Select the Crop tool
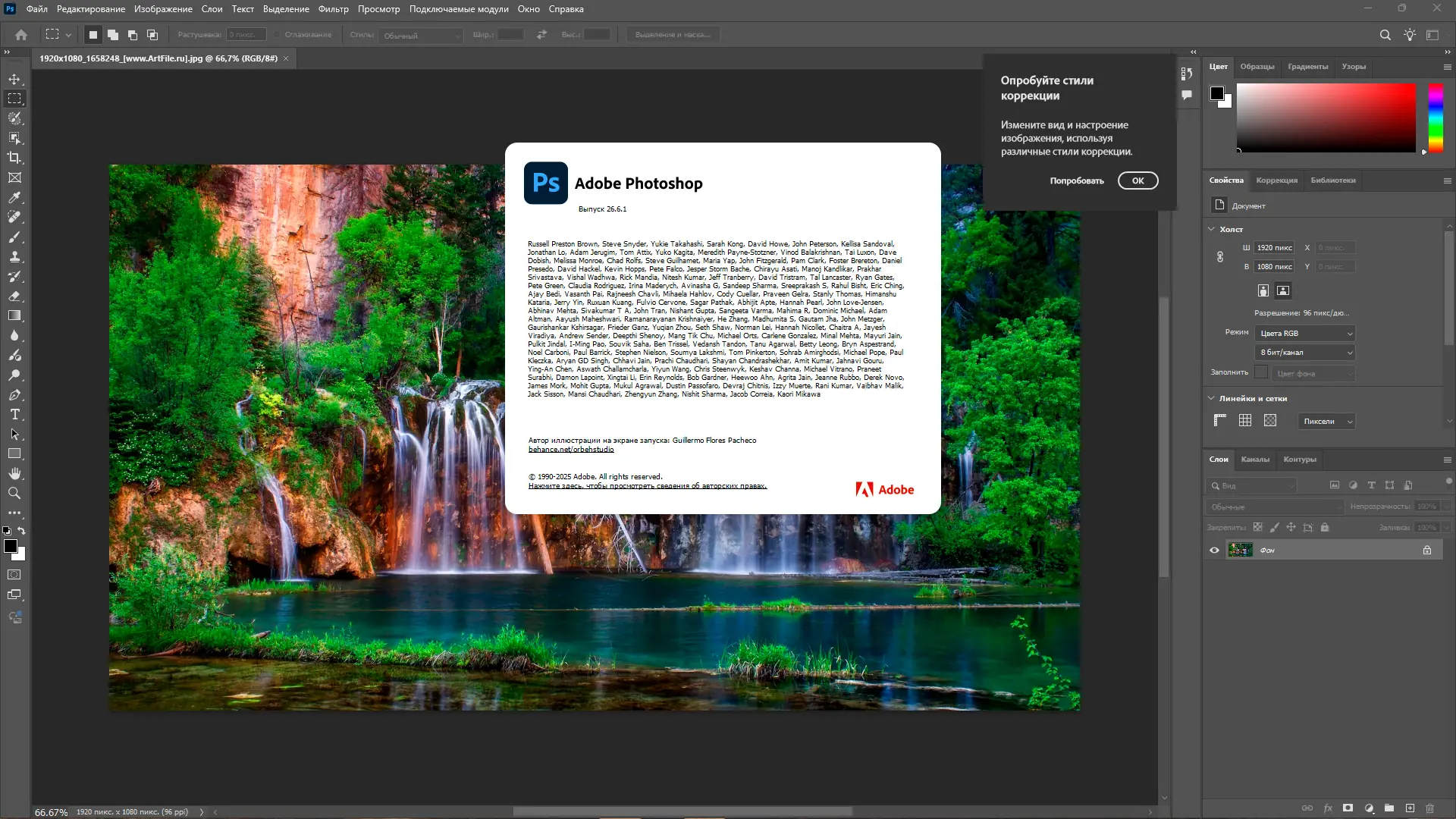 pos(14,158)
